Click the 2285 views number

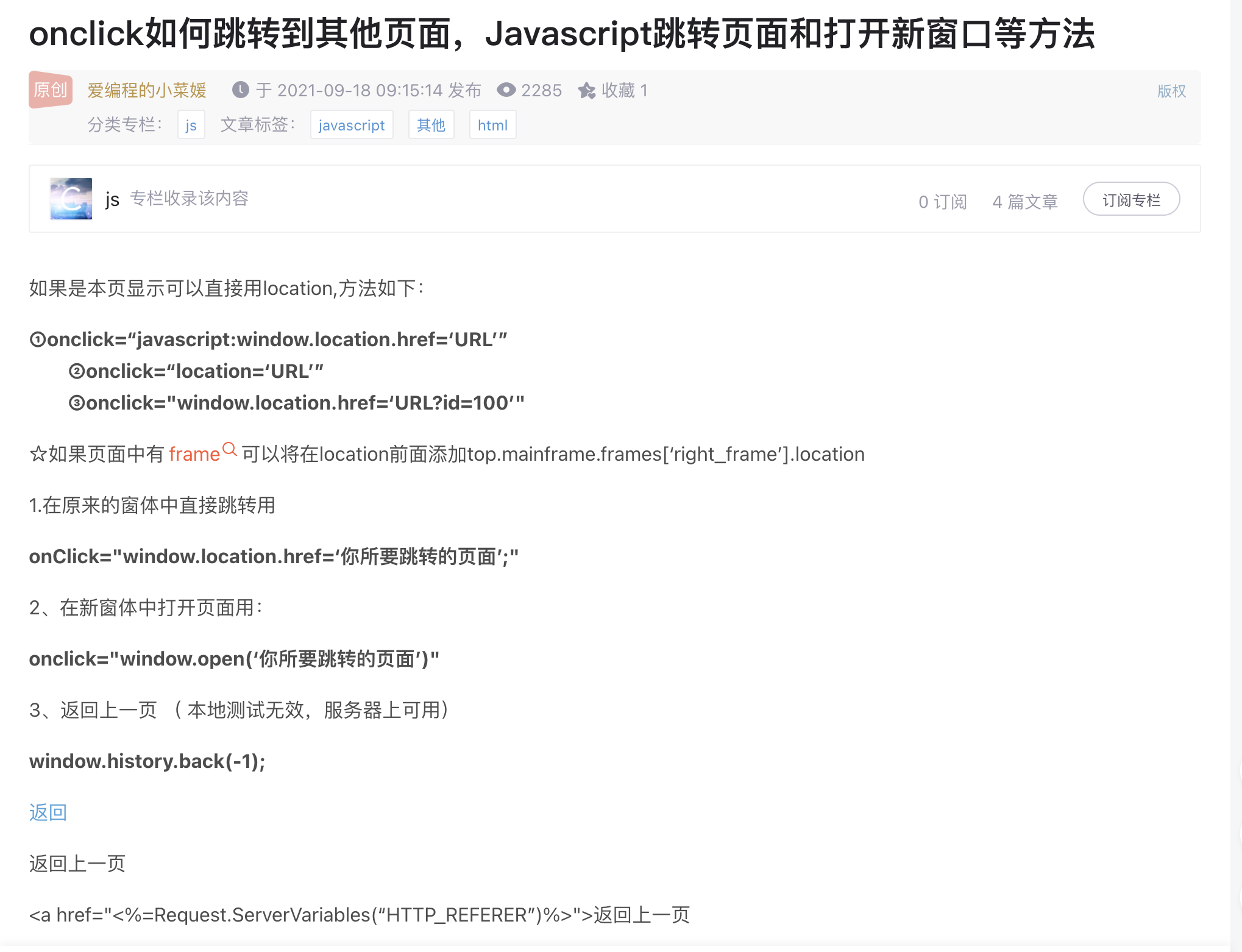(x=541, y=90)
